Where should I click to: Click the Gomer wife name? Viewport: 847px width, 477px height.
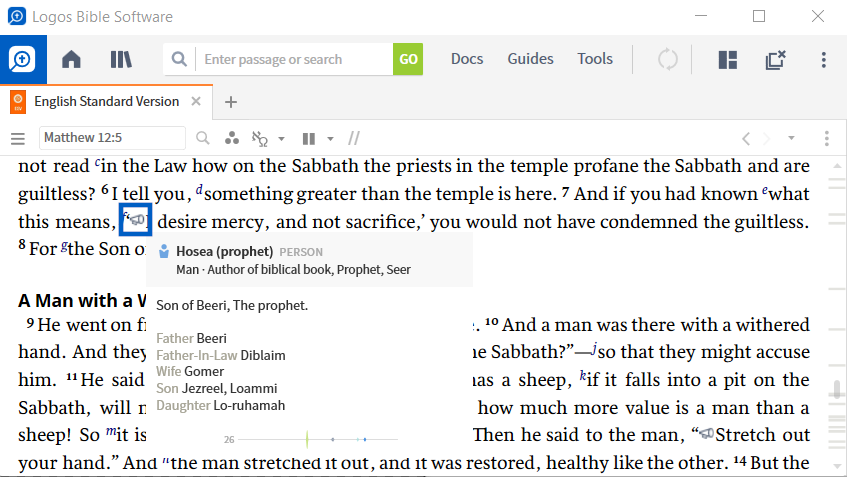[x=204, y=371]
